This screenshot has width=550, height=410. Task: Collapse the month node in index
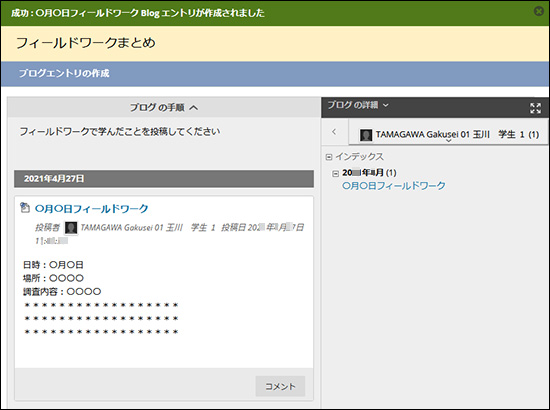(x=335, y=173)
